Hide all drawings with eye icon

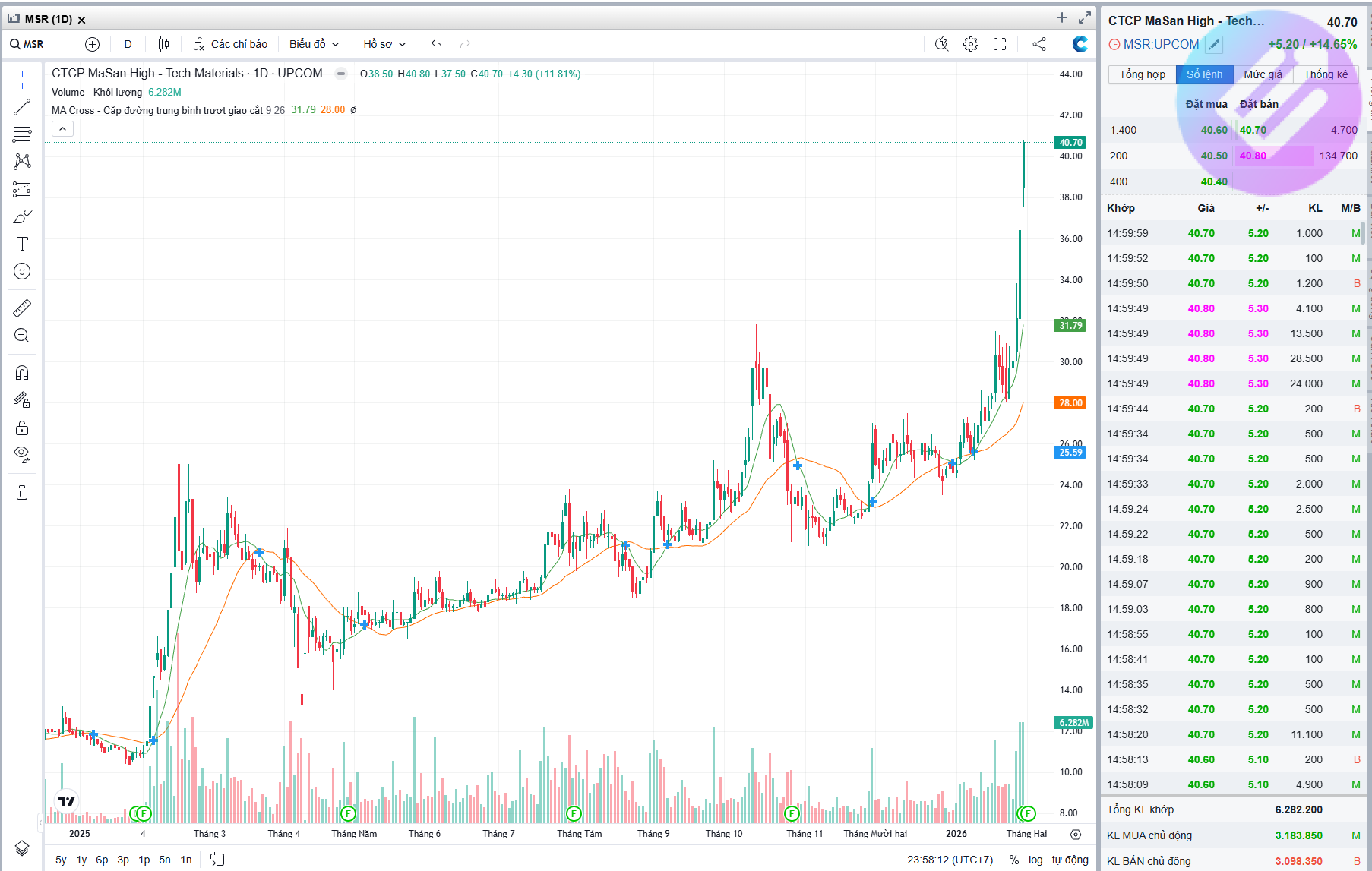(x=22, y=454)
